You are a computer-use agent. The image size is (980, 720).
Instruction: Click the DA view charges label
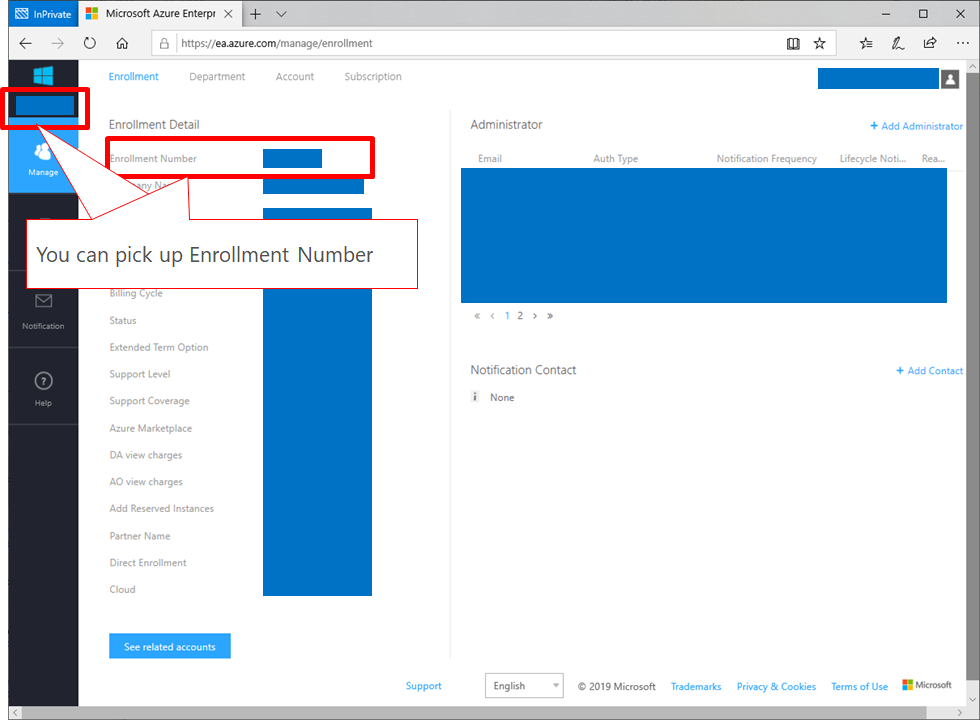(x=146, y=455)
